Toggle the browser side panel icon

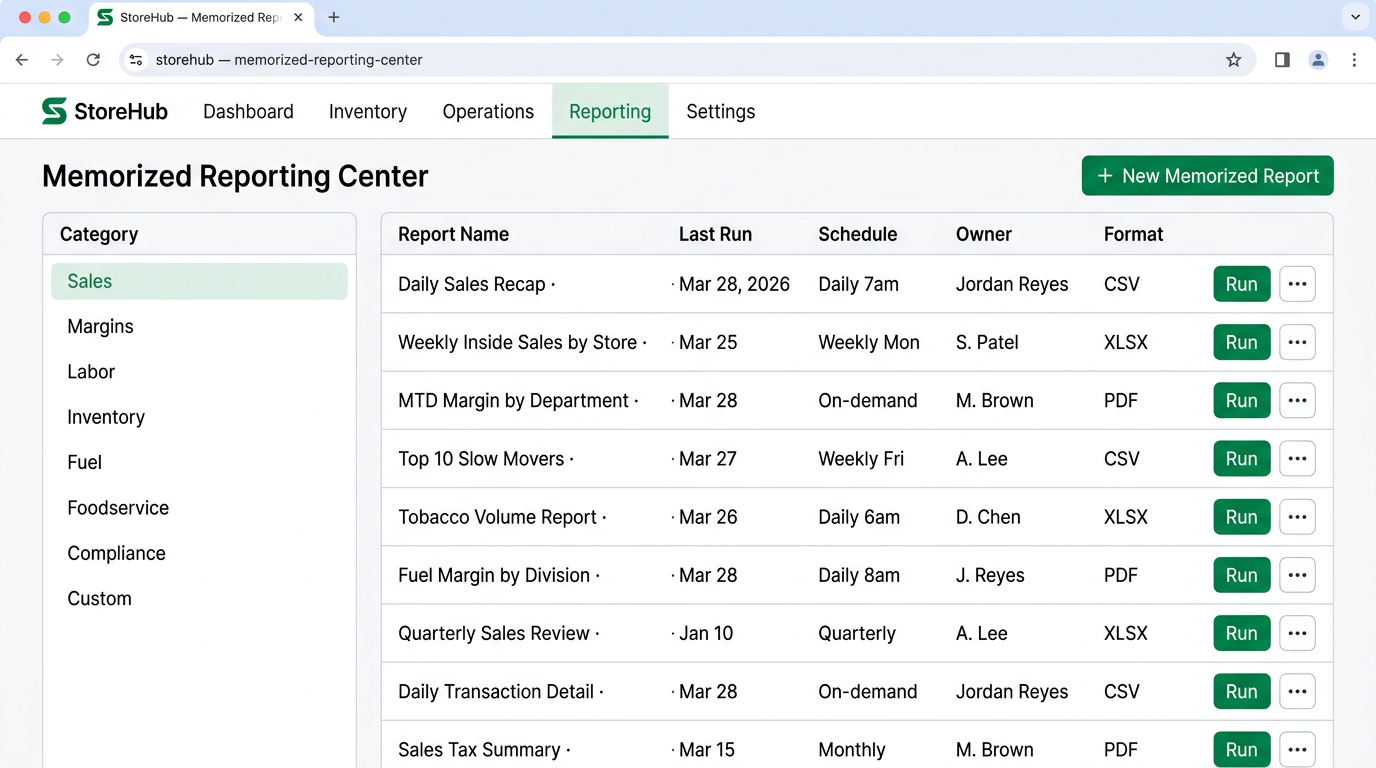click(x=1282, y=60)
